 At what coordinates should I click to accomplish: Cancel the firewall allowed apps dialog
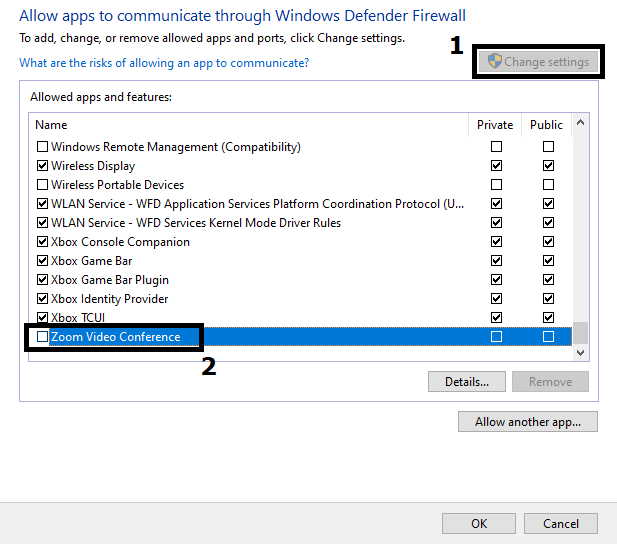point(560,523)
